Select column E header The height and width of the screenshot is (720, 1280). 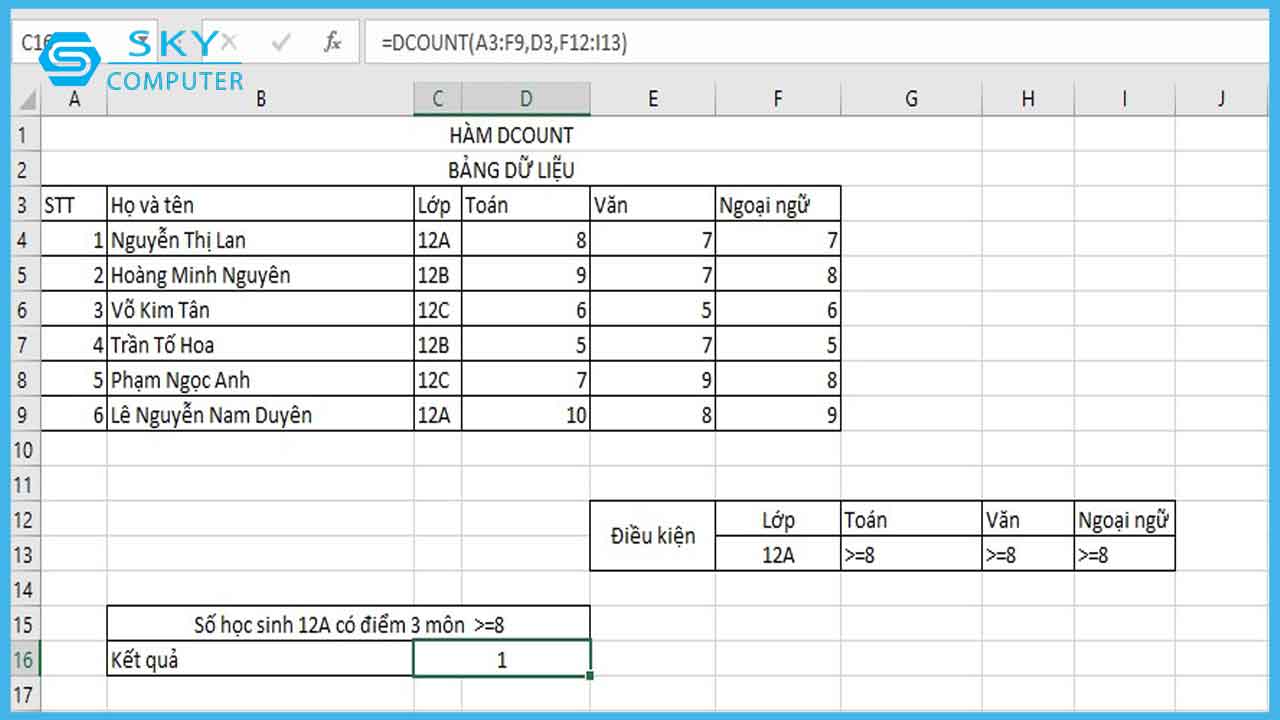click(x=653, y=99)
